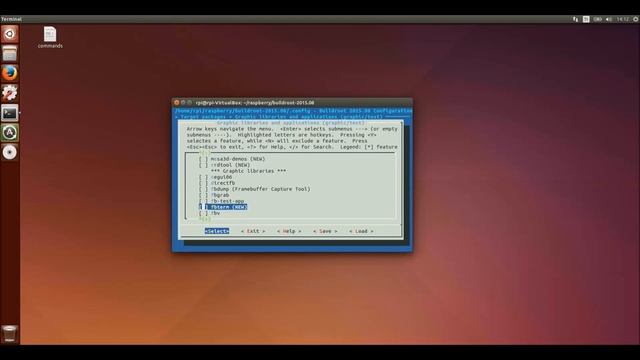Click the < Exit > button
640x360 pixels.
point(253,231)
